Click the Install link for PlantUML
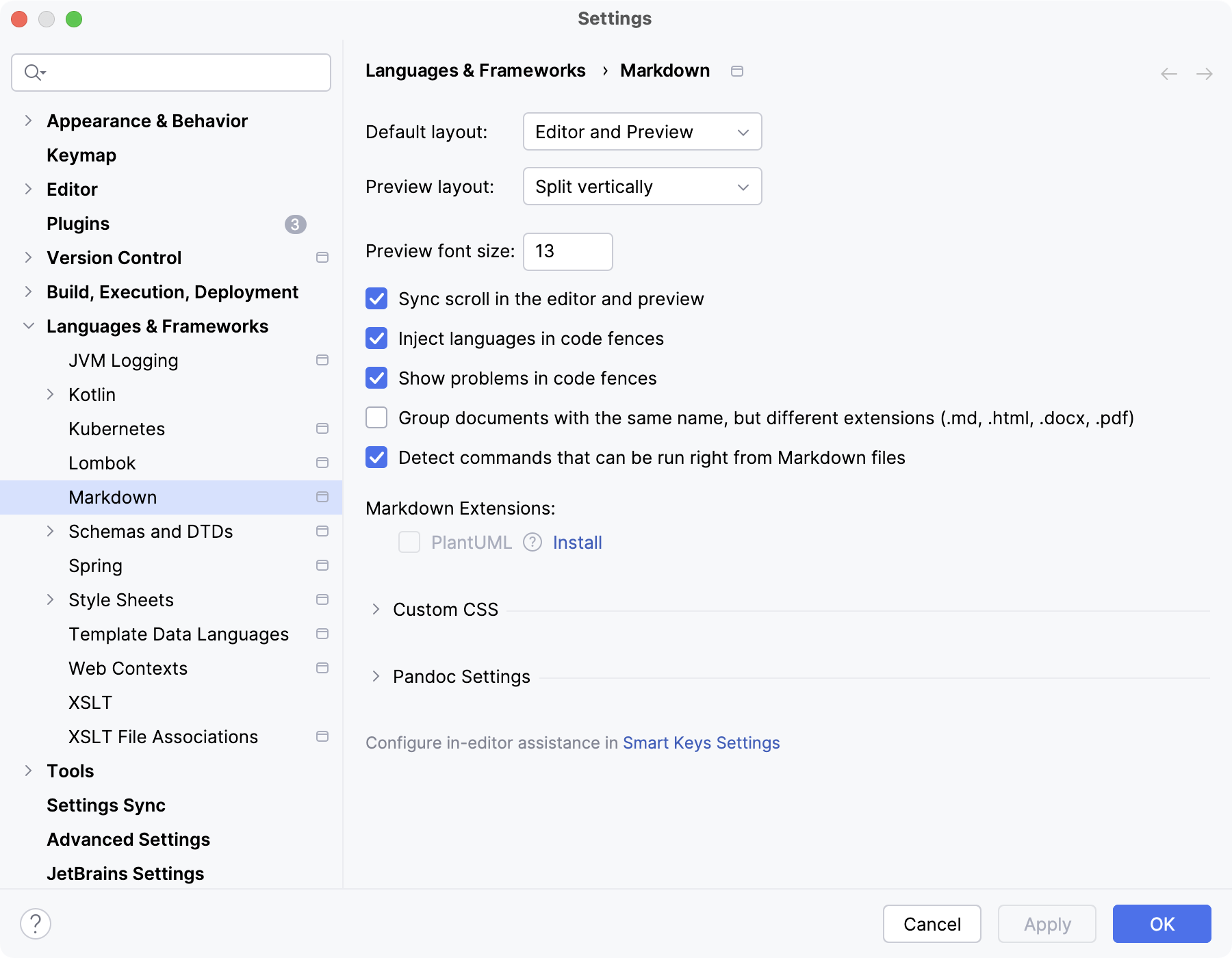The width and height of the screenshot is (1232, 958). 577,542
